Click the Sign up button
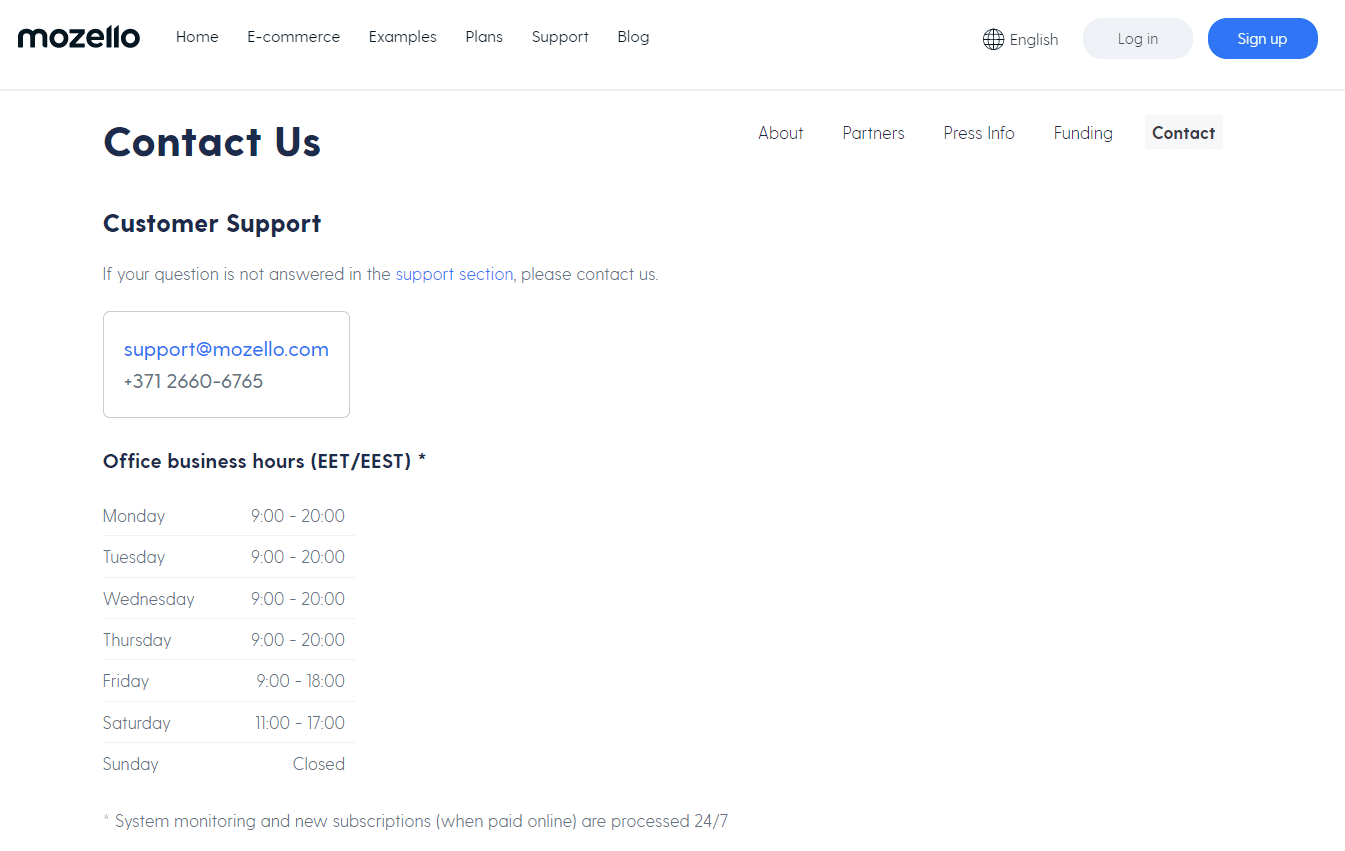The image size is (1345, 851). pos(1262,39)
